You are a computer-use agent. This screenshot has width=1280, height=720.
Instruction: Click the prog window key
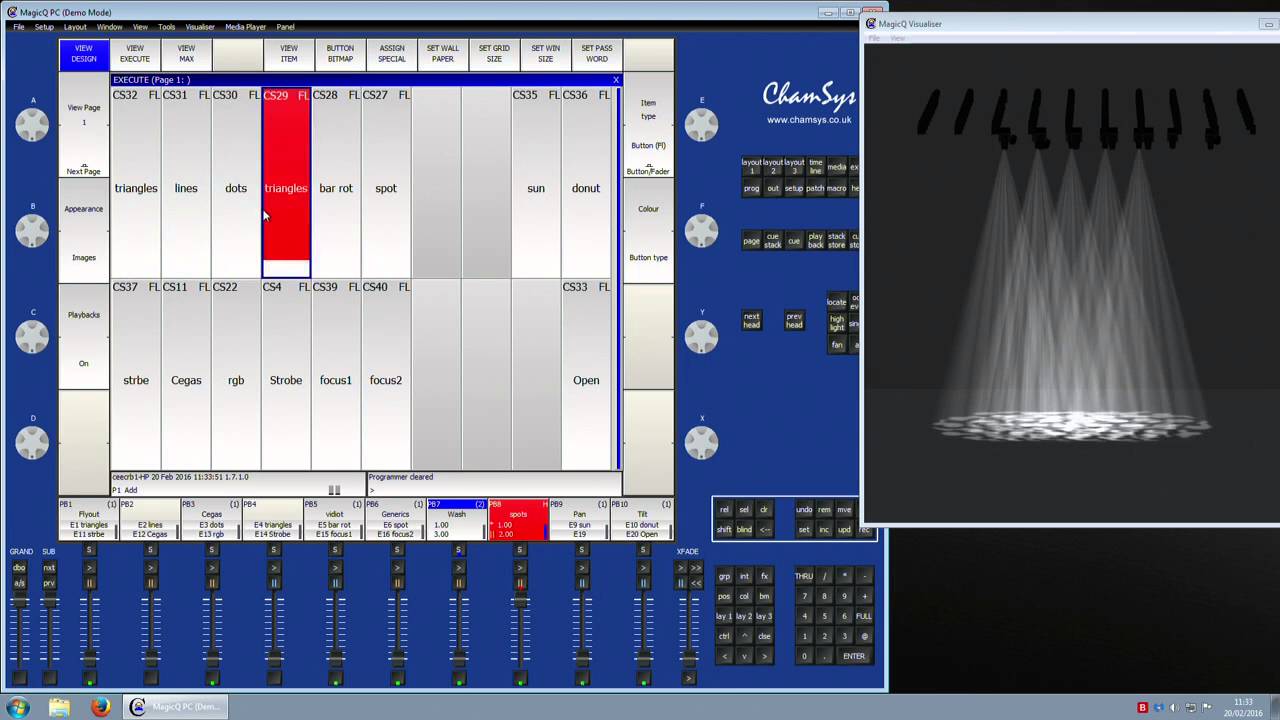[751, 188]
